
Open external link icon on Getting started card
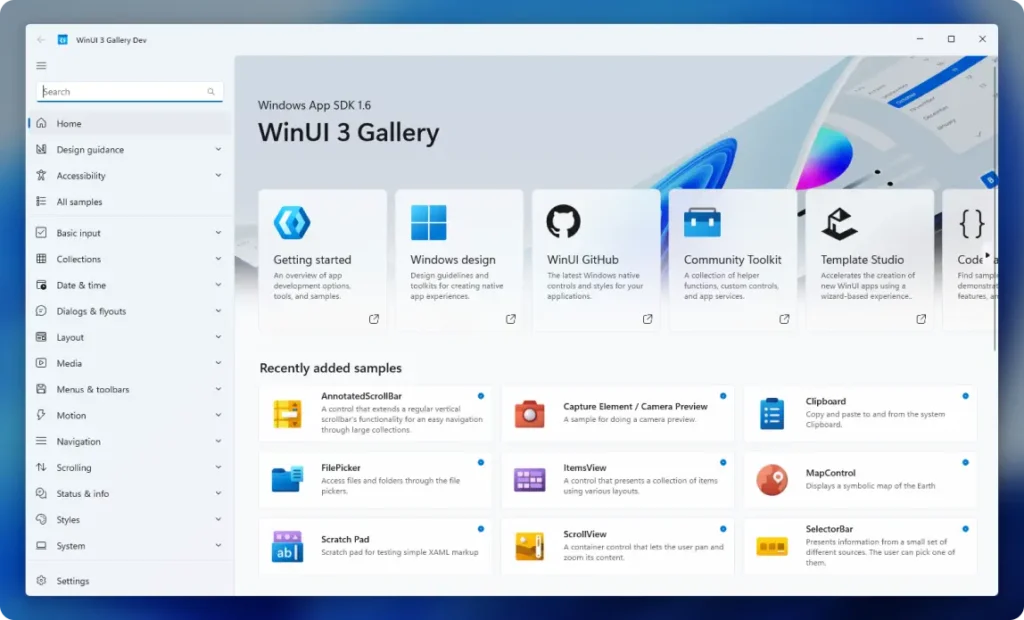pyautogui.click(x=374, y=319)
